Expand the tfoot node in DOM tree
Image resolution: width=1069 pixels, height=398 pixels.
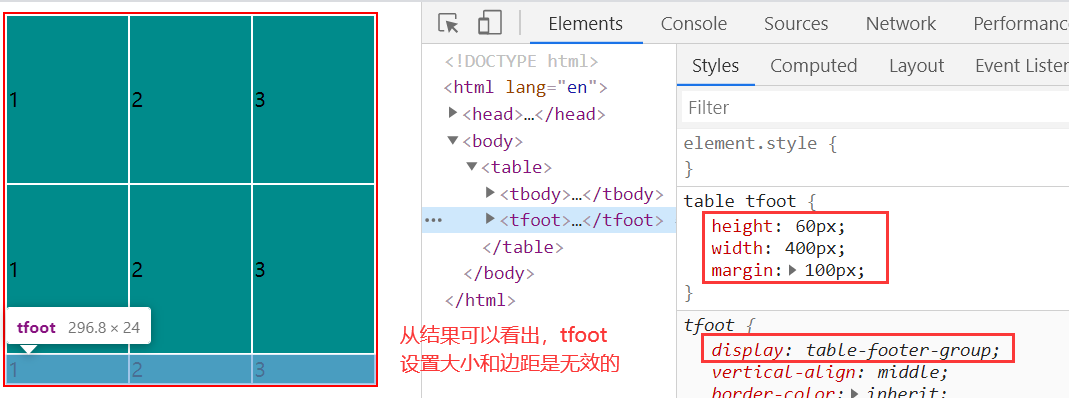(x=490, y=219)
